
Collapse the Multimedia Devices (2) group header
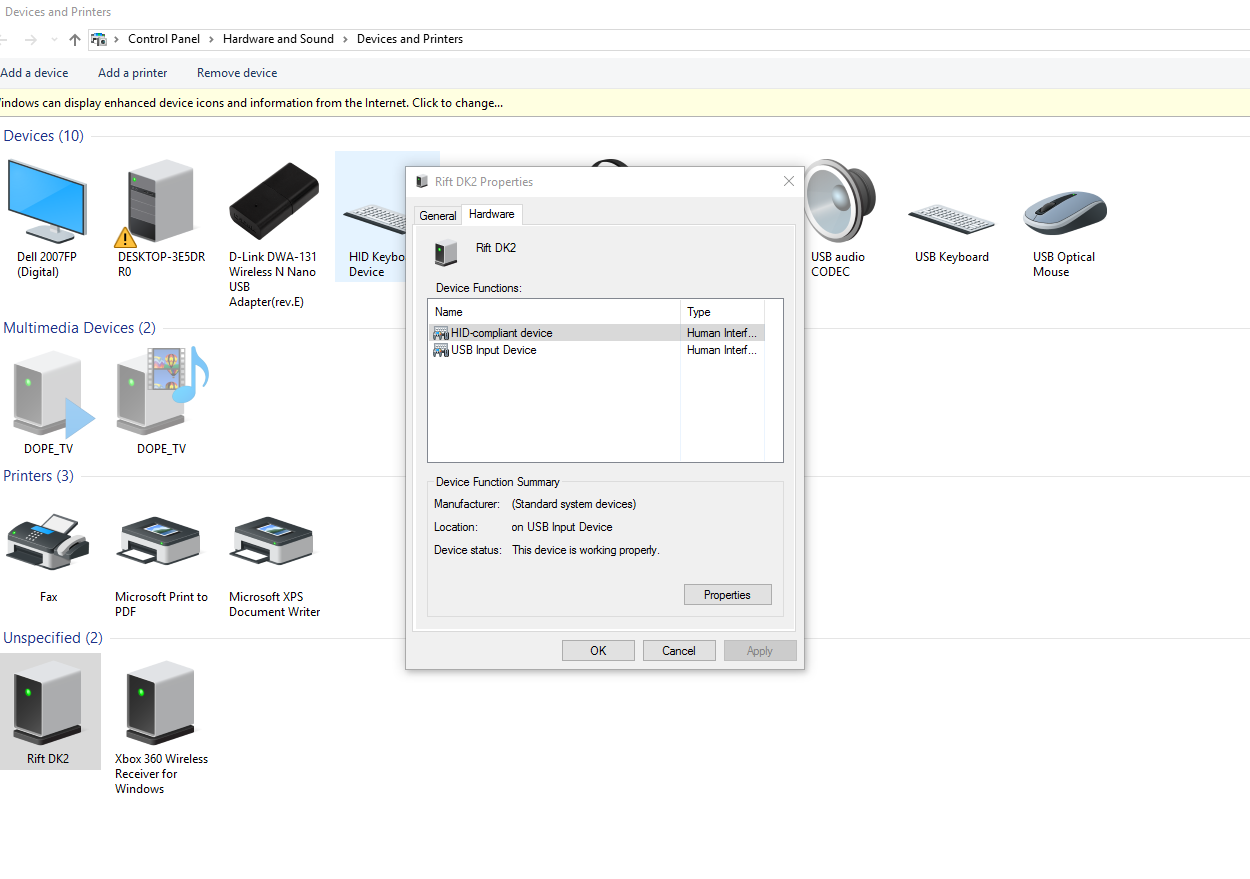pos(80,328)
